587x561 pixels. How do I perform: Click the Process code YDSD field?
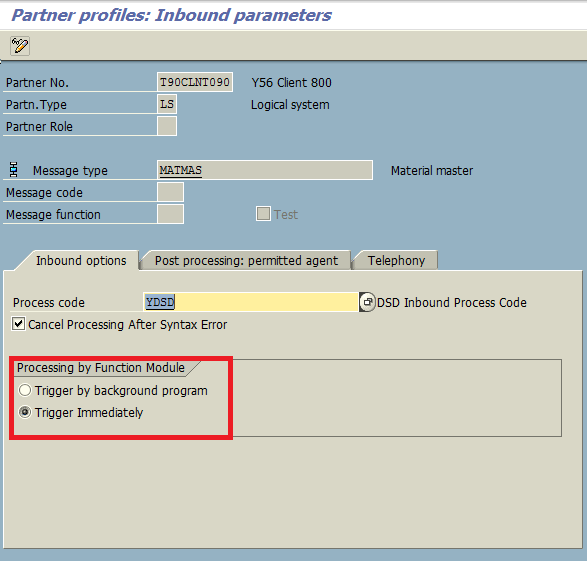click(250, 302)
